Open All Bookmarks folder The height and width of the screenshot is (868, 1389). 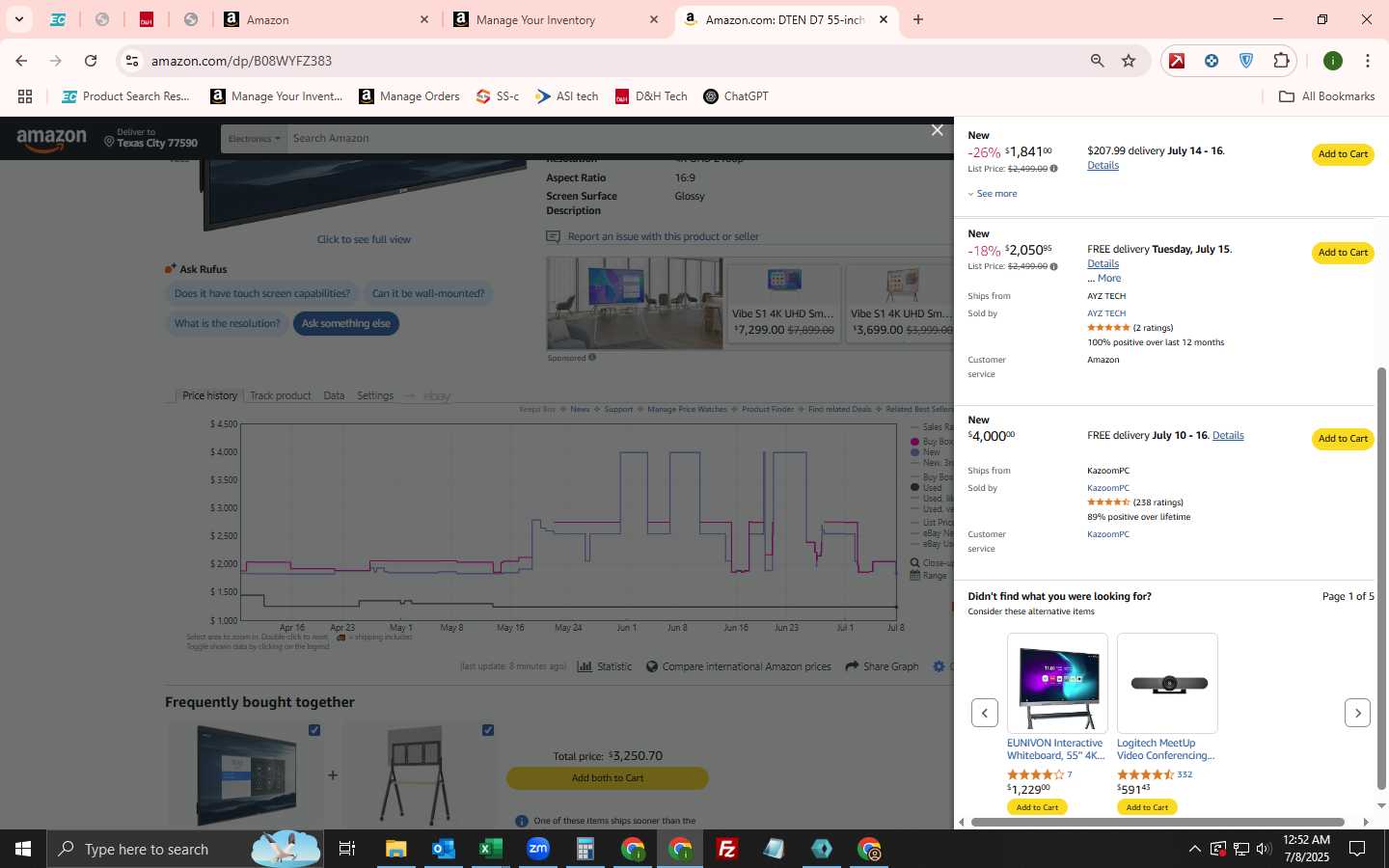click(x=1326, y=96)
